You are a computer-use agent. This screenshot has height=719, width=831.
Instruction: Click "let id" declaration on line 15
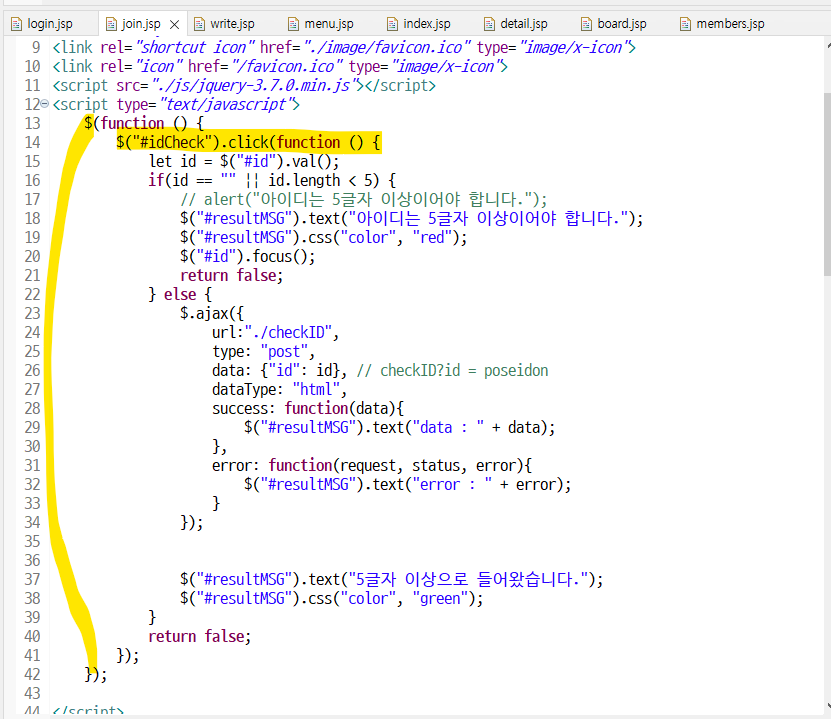(x=173, y=162)
